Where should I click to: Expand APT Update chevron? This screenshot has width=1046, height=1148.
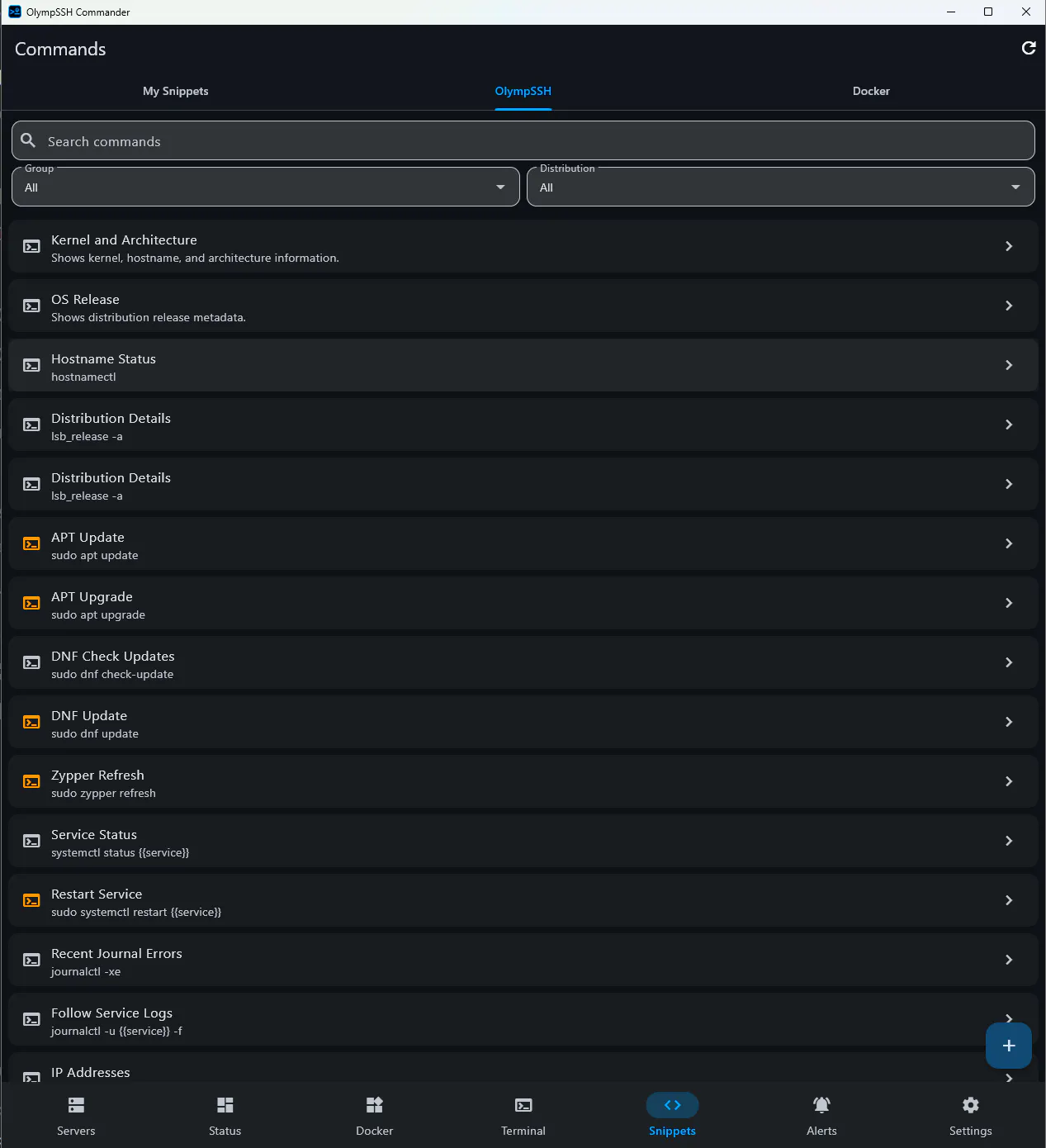click(x=1009, y=543)
